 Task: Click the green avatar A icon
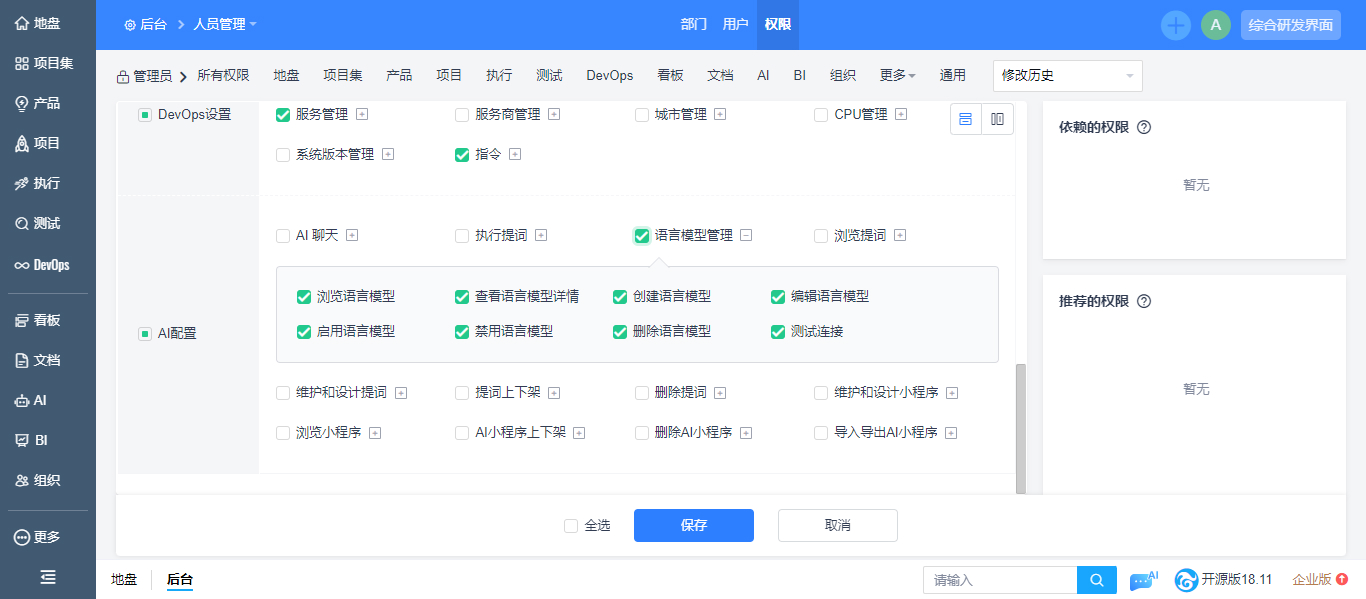click(x=1215, y=25)
